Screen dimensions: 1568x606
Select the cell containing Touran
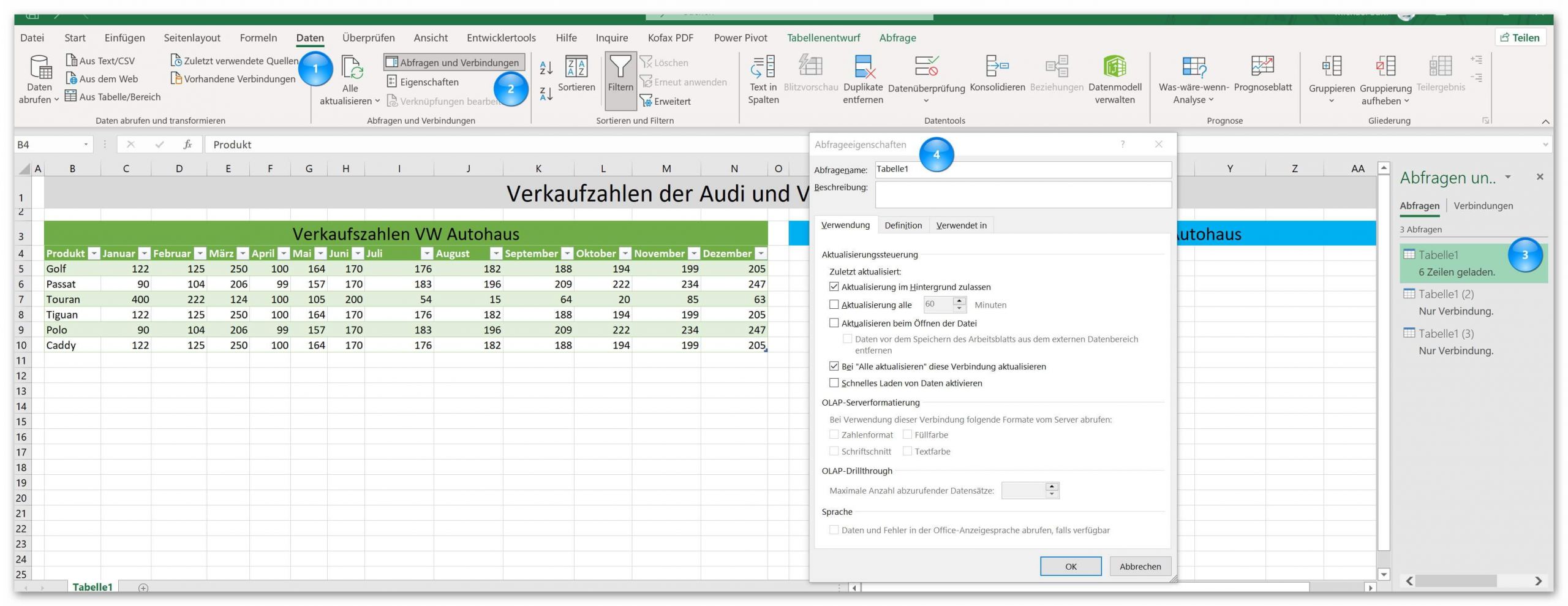pyautogui.click(x=72, y=299)
